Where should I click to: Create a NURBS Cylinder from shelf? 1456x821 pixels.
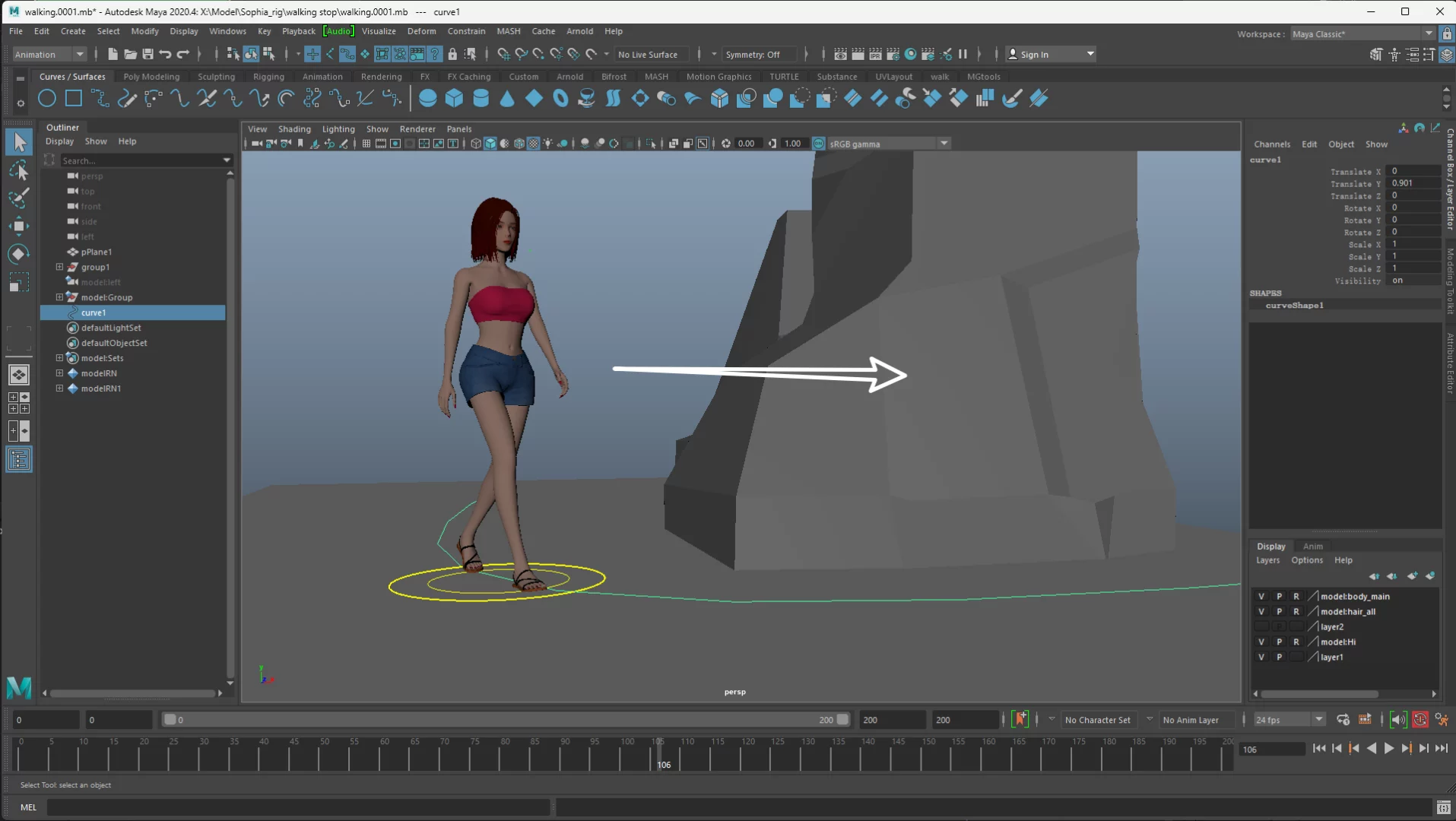481,98
